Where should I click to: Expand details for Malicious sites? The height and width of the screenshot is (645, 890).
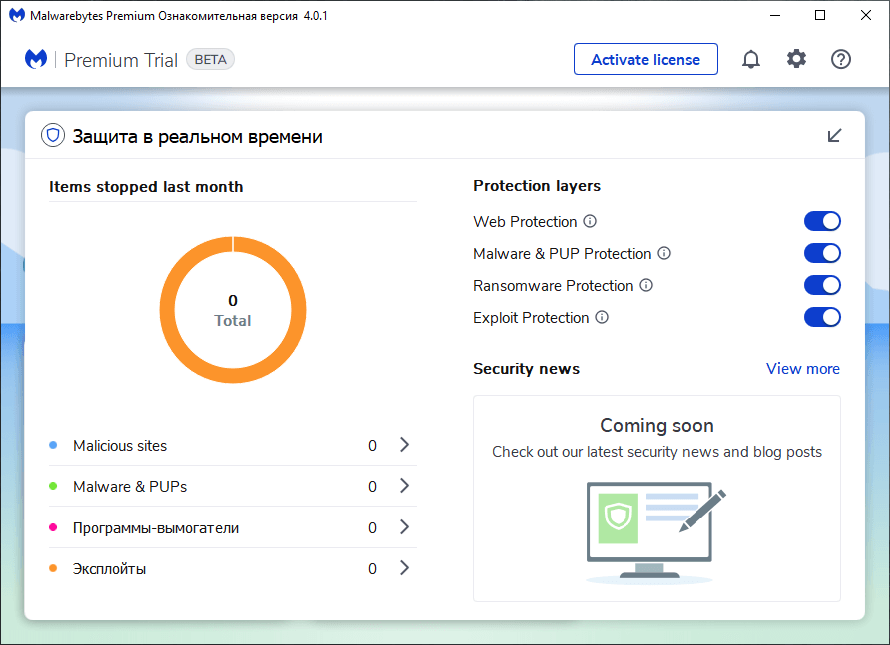[404, 445]
